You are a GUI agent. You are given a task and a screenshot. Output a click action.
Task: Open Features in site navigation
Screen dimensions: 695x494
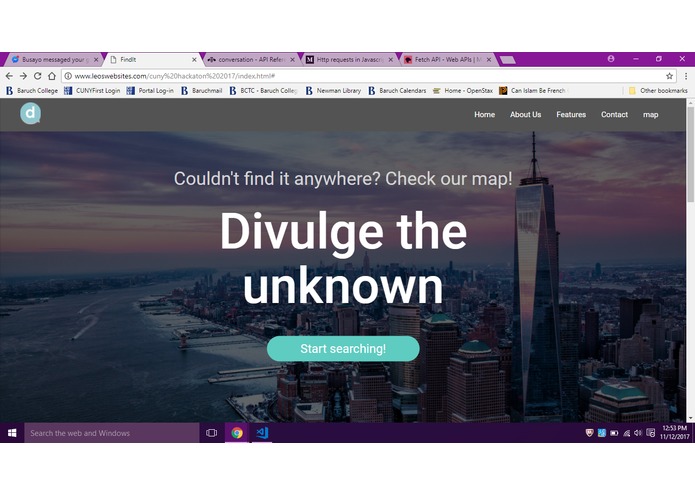pos(571,115)
